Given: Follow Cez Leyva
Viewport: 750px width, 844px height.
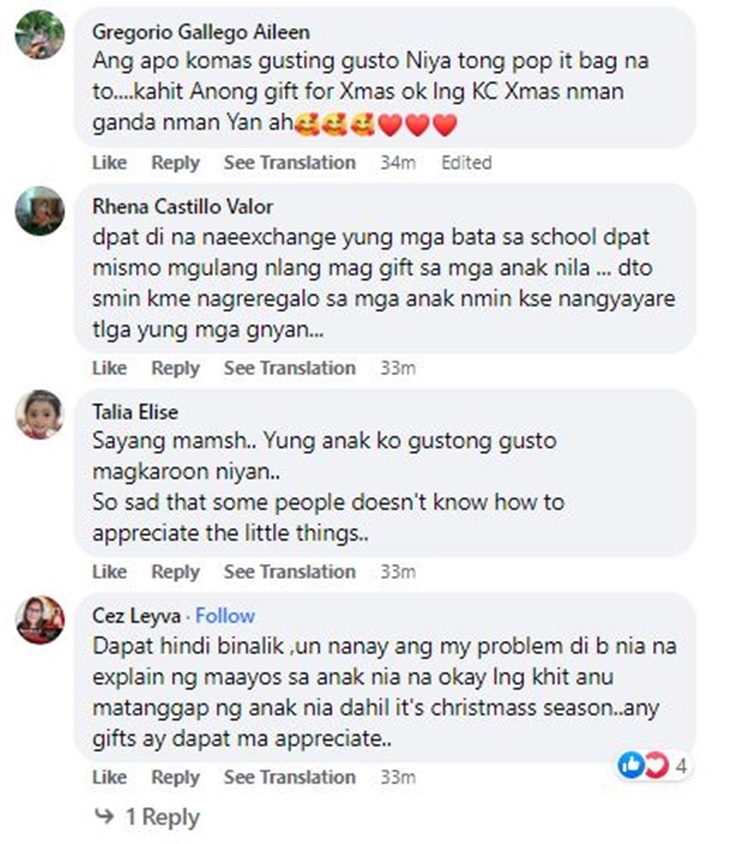Looking at the screenshot, I should [x=225, y=615].
